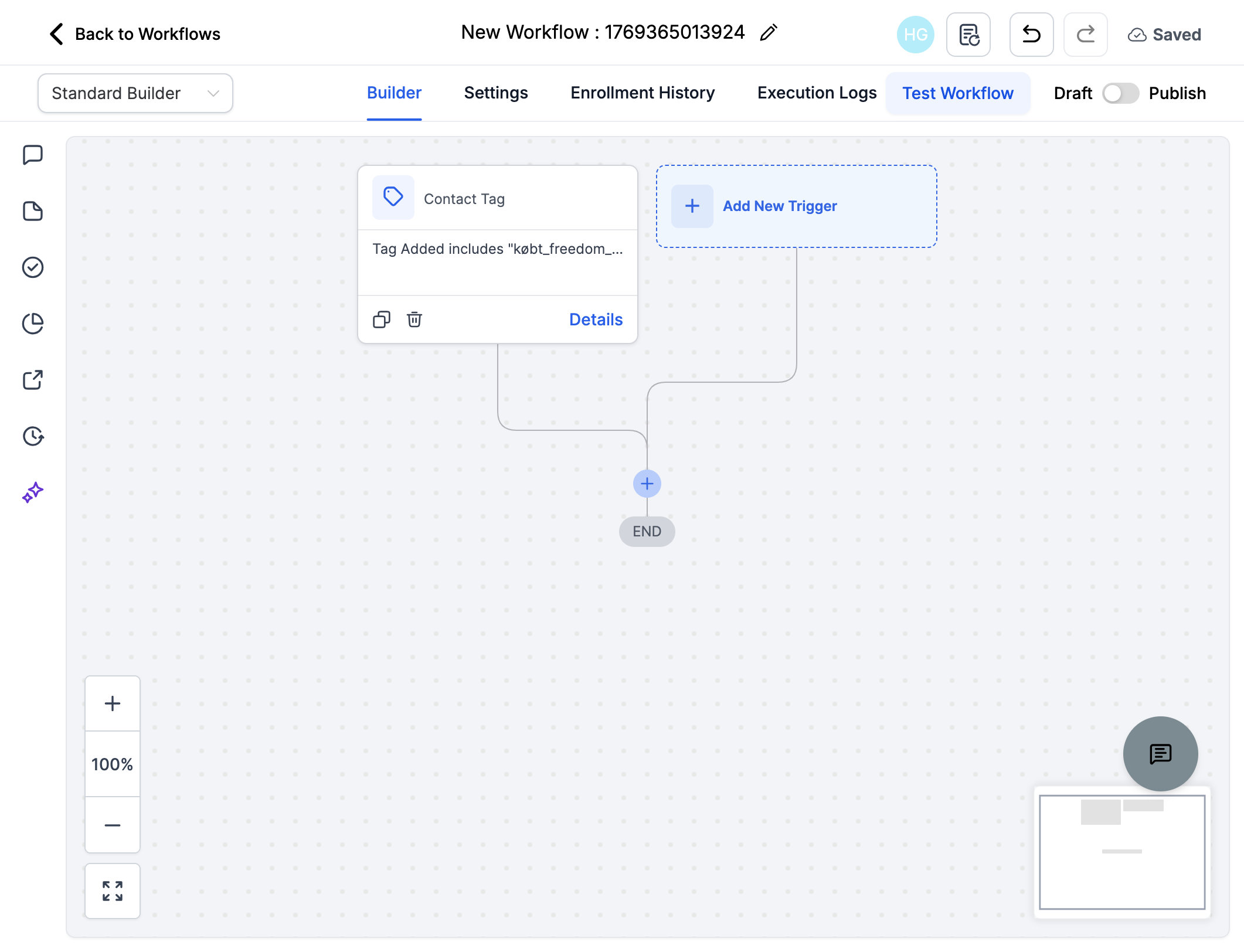Delete the Contact Tag trigger
This screenshot has height=952, width=1244.
[414, 319]
